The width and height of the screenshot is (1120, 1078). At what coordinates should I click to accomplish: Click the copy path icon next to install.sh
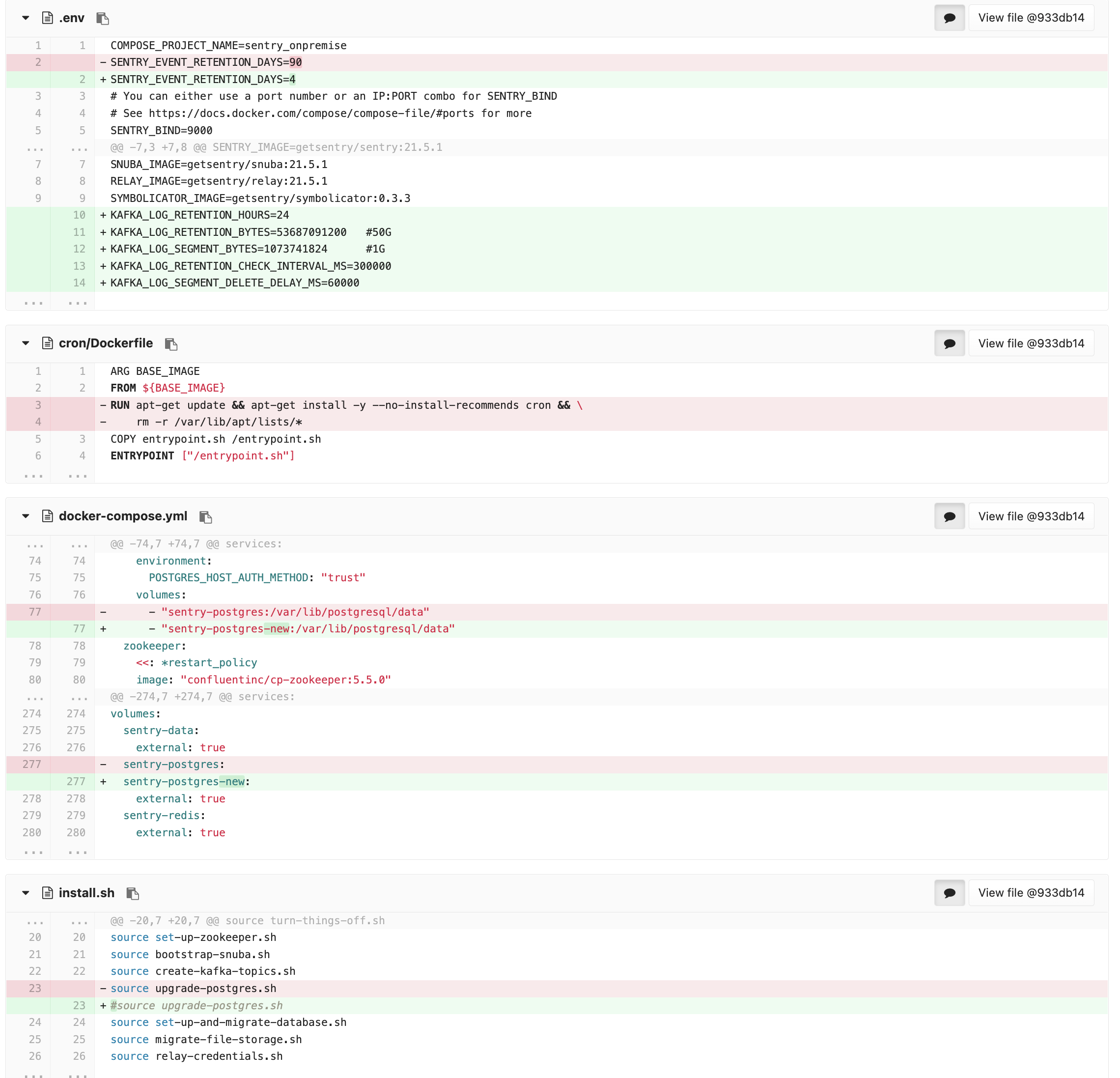click(x=133, y=893)
